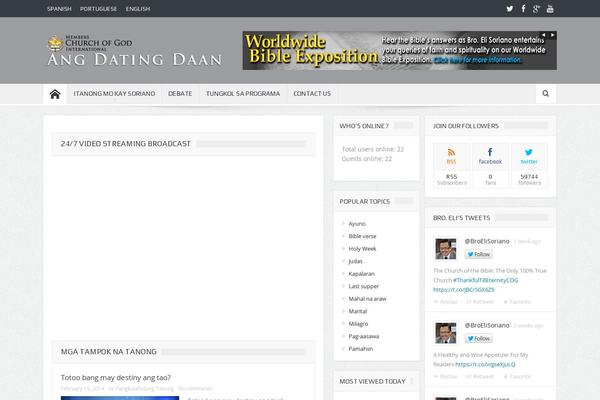The height and width of the screenshot is (400, 600).
Task: Open the Pamahiin topic
Action: pyautogui.click(x=360, y=349)
